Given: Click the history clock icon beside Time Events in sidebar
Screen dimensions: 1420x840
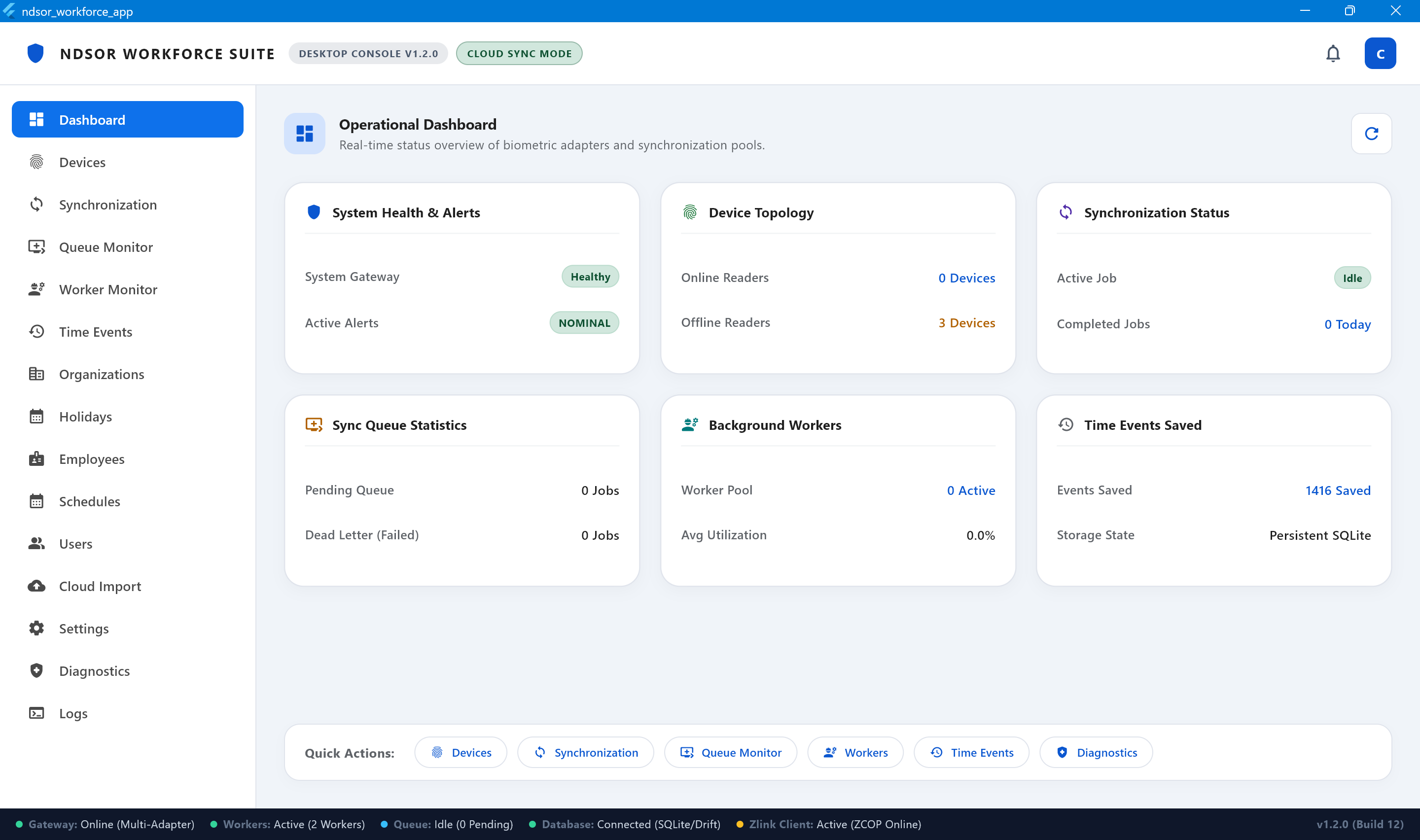Looking at the screenshot, I should pos(37,332).
